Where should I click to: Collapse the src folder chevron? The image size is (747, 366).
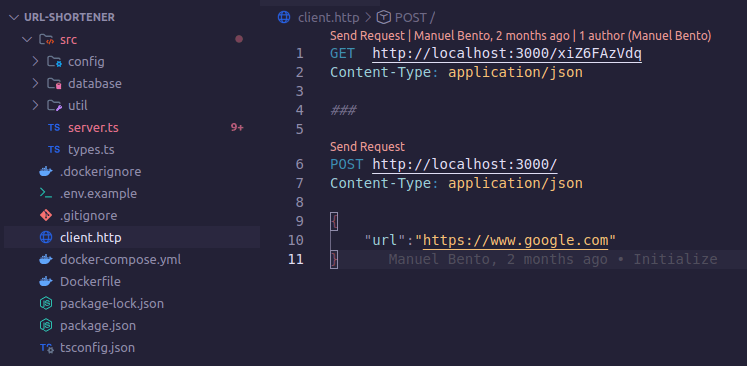(x=27, y=40)
